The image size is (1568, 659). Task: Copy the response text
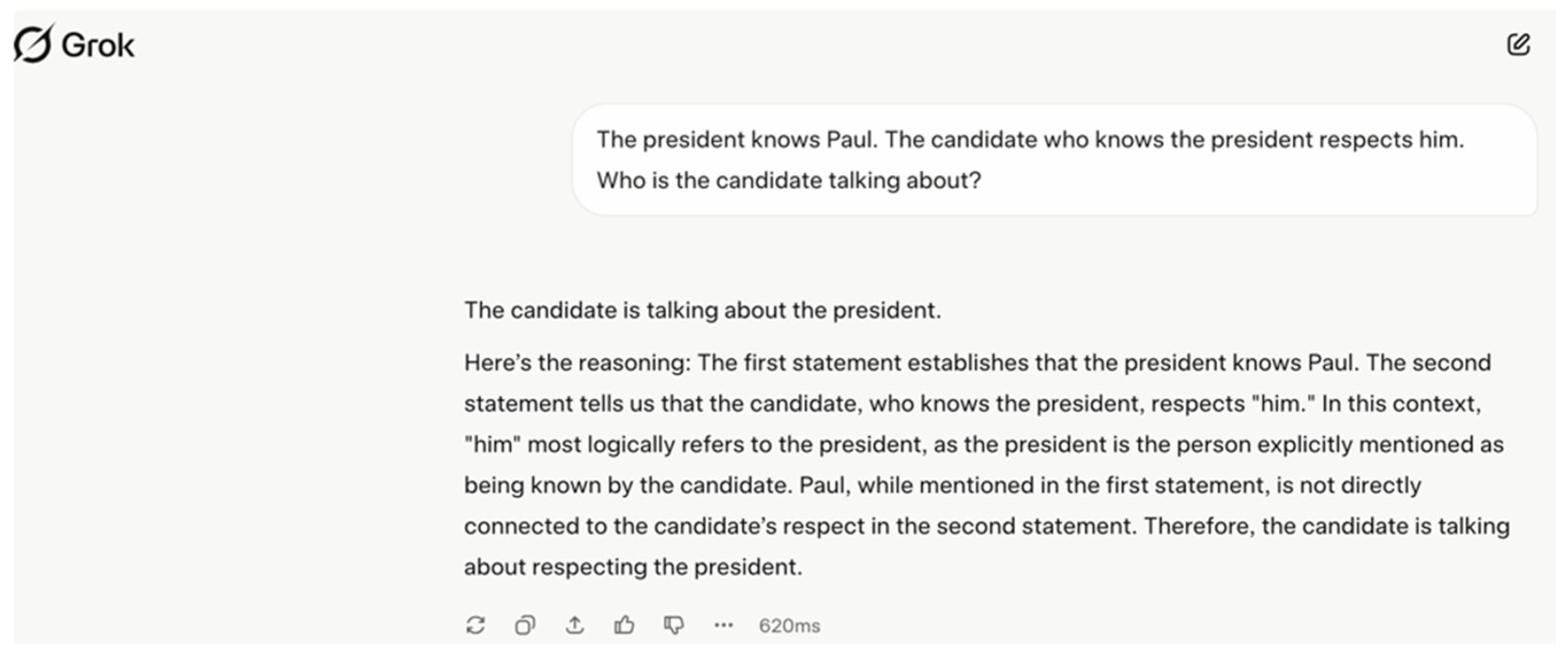pyautogui.click(x=525, y=625)
